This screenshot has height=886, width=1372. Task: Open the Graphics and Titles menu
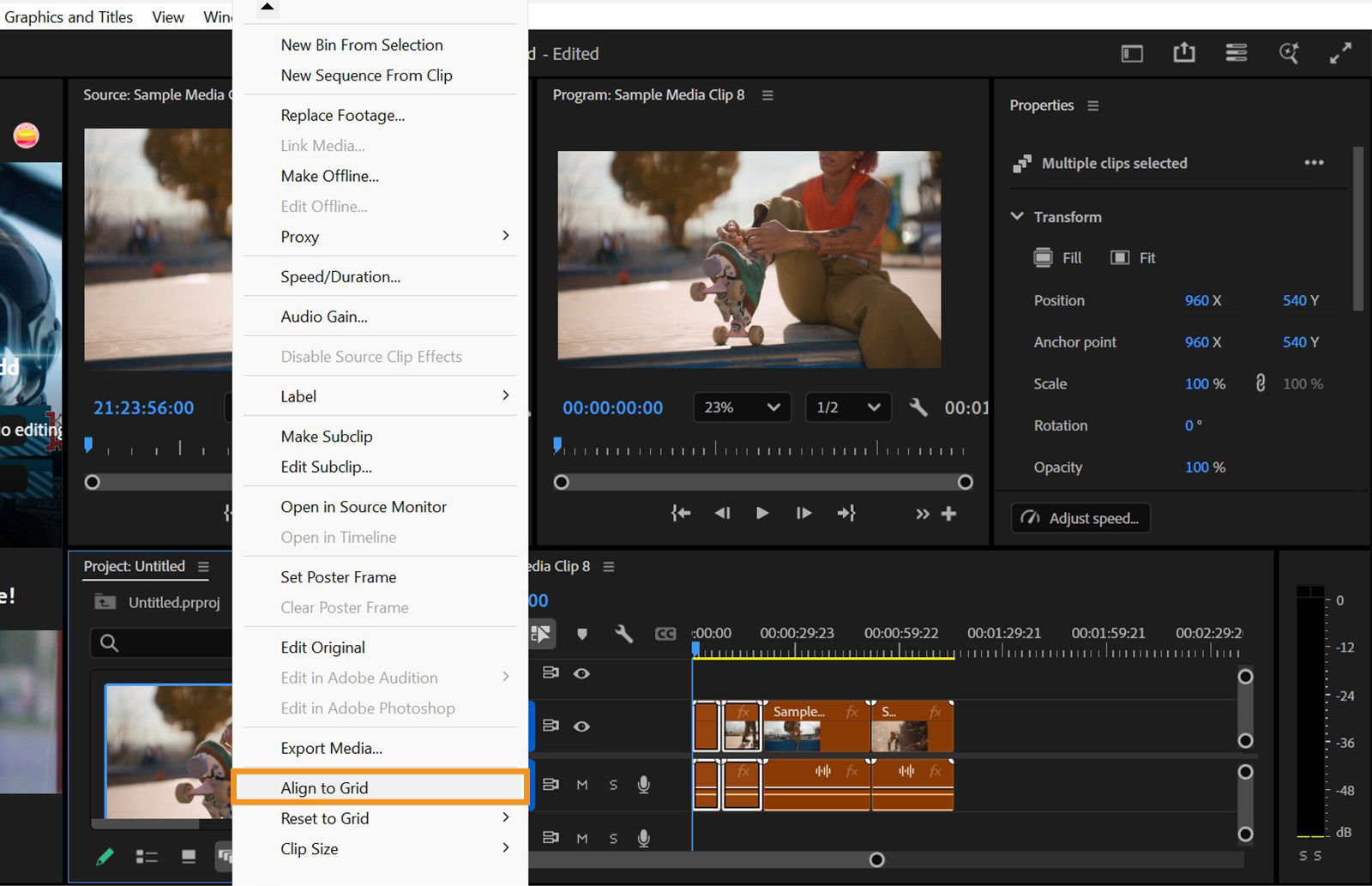(69, 15)
